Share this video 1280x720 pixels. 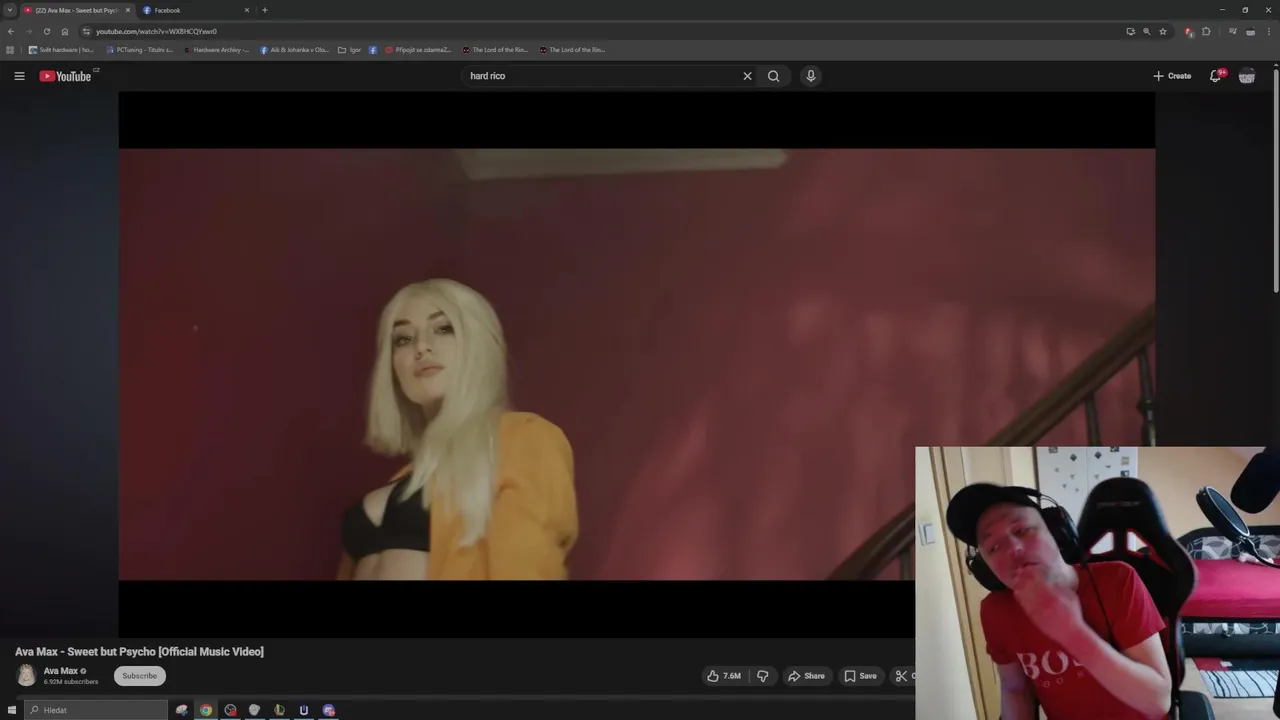tap(806, 676)
